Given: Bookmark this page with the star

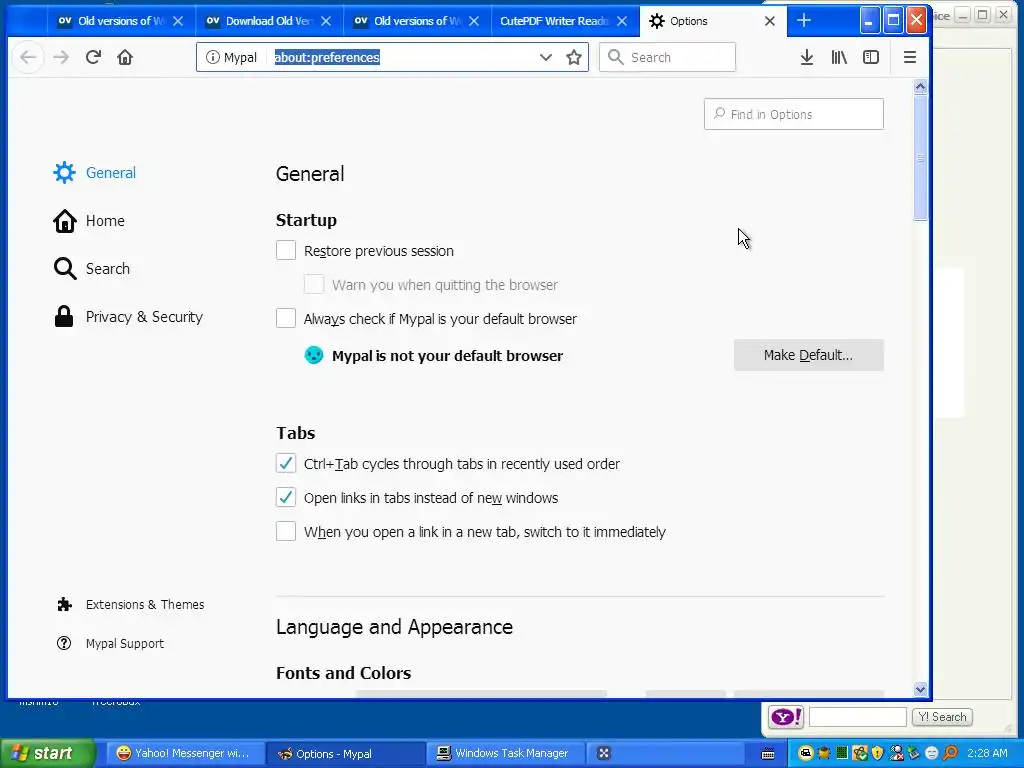Looking at the screenshot, I should (574, 57).
